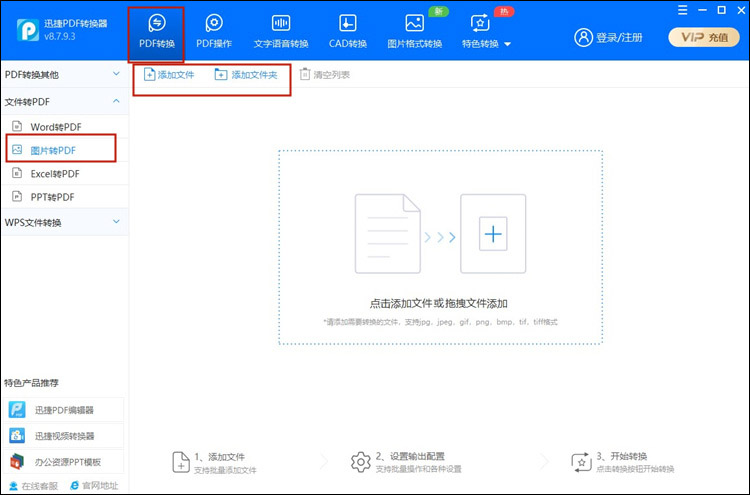
Task: Click the 迅捷PDF转换器 logo icon
Action: (x=27, y=30)
